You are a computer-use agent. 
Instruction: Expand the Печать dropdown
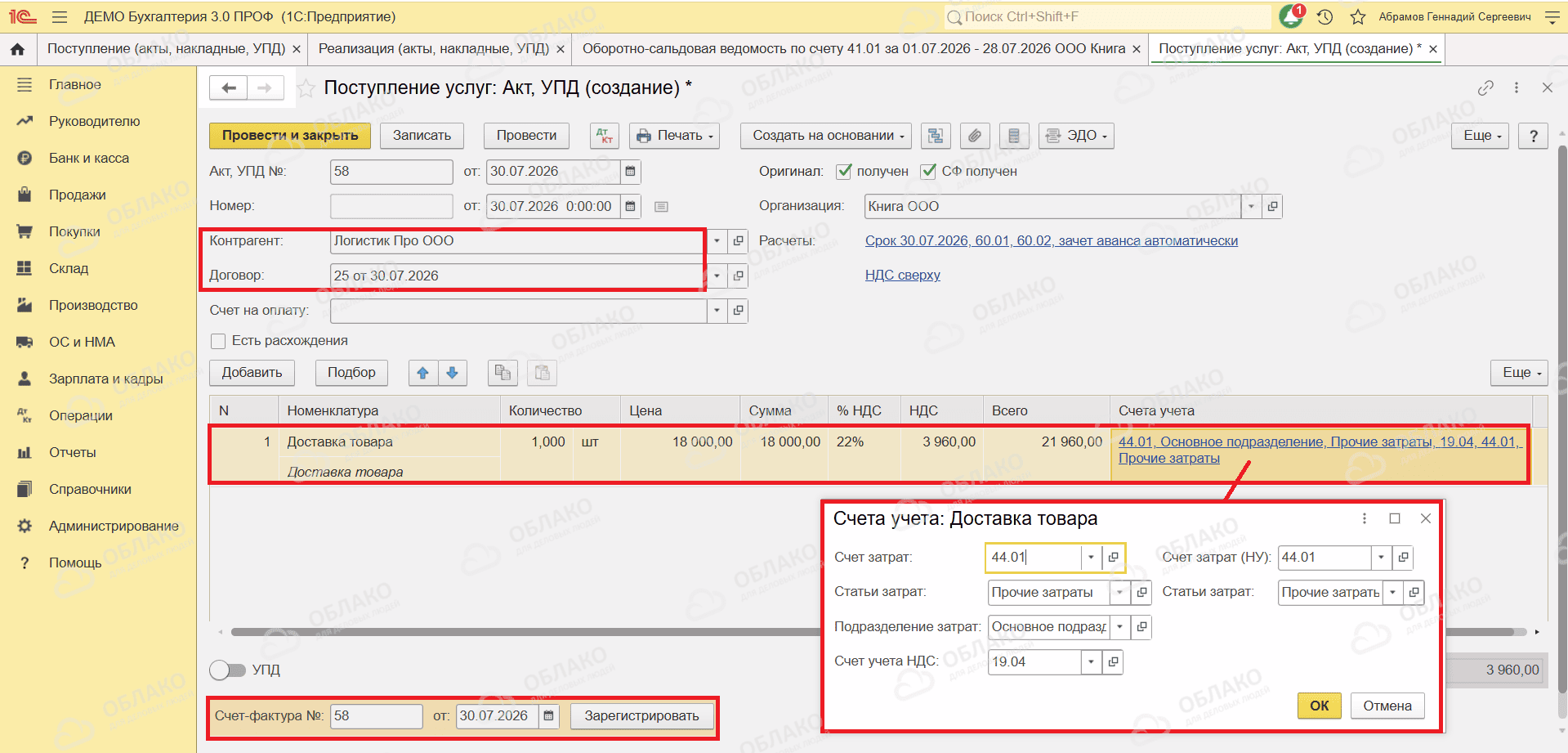tap(675, 136)
